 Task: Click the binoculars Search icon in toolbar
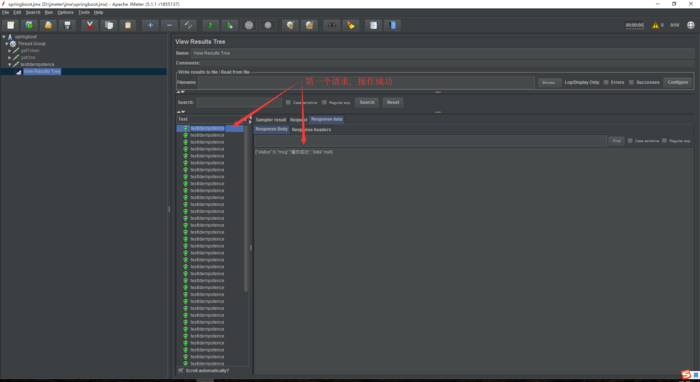tap(332, 25)
